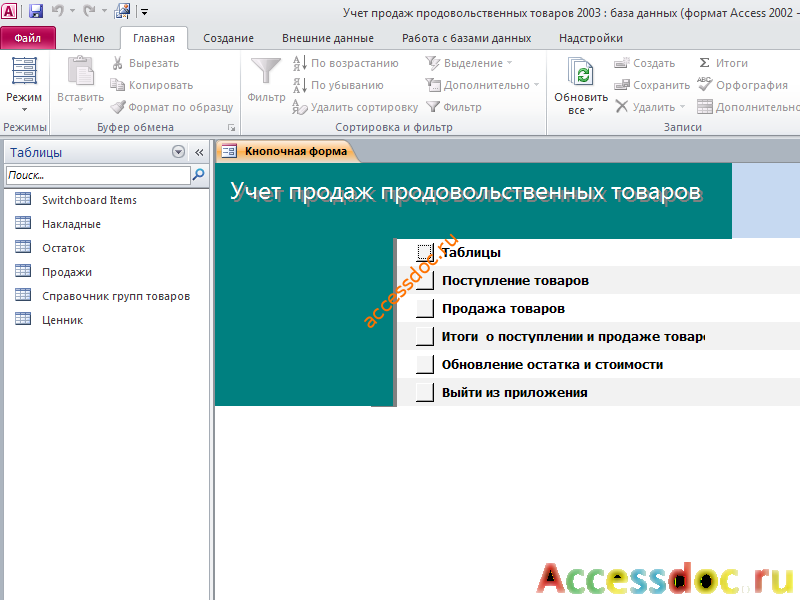
Task: Click the Save icon in quick access toolbar
Action: pyautogui.click(x=35, y=11)
